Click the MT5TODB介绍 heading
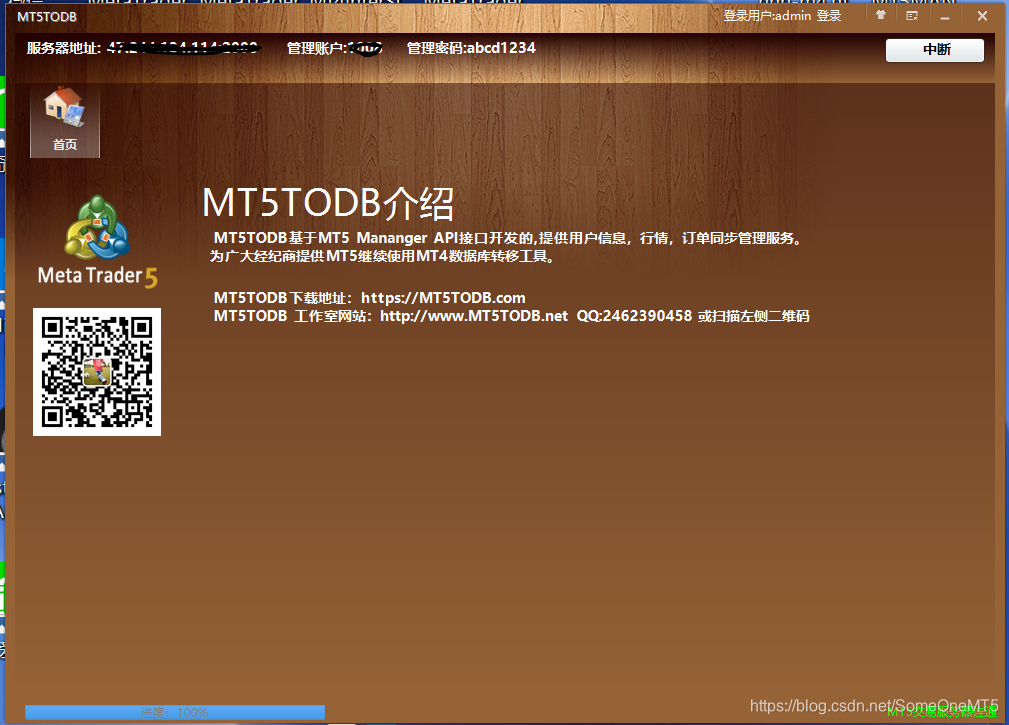This screenshot has width=1009, height=725. (328, 203)
